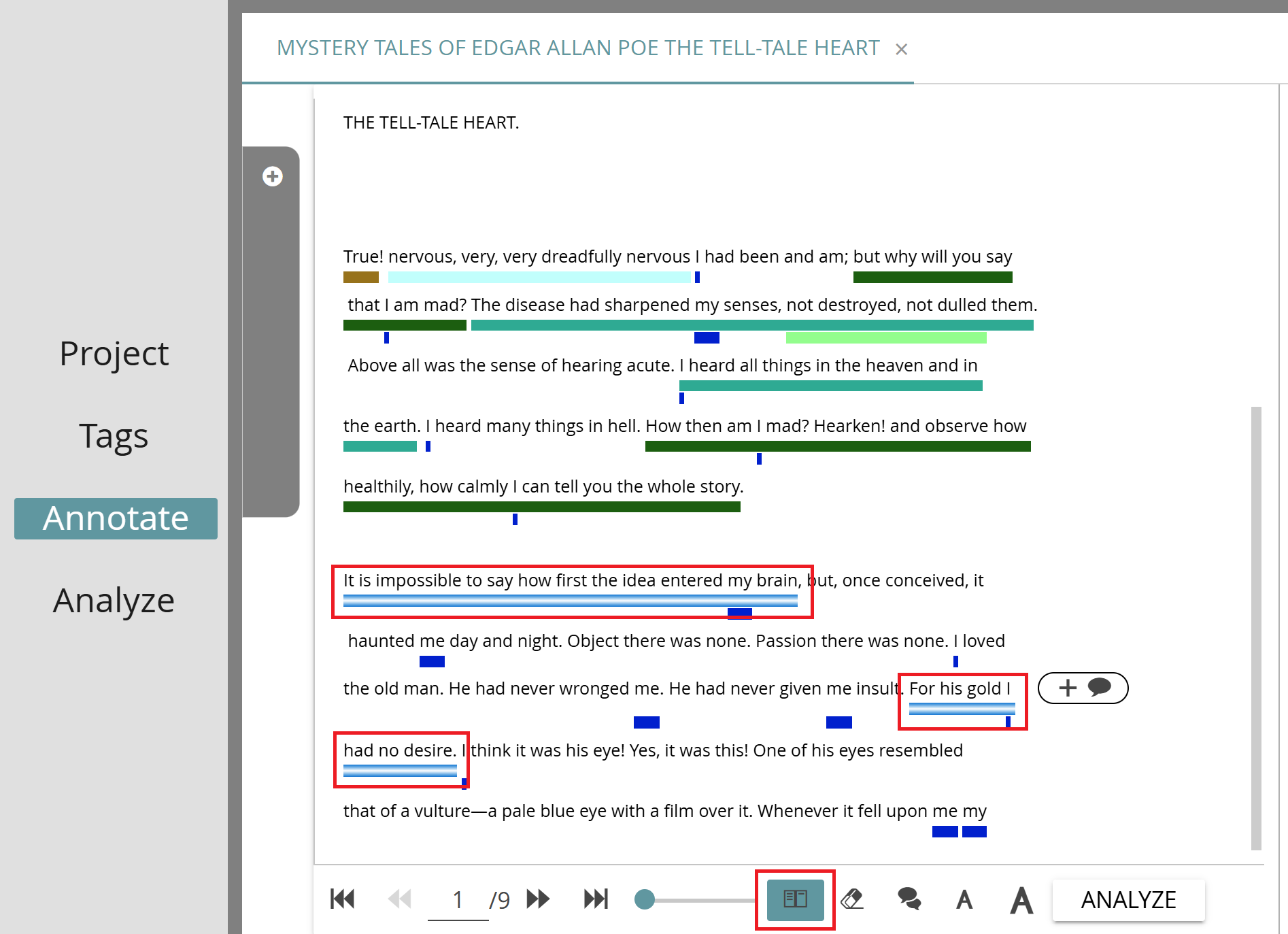Open the comment bubble beside 'For his gold I'
Screen dimensions: 1288x934
pyautogui.click(x=1100, y=688)
